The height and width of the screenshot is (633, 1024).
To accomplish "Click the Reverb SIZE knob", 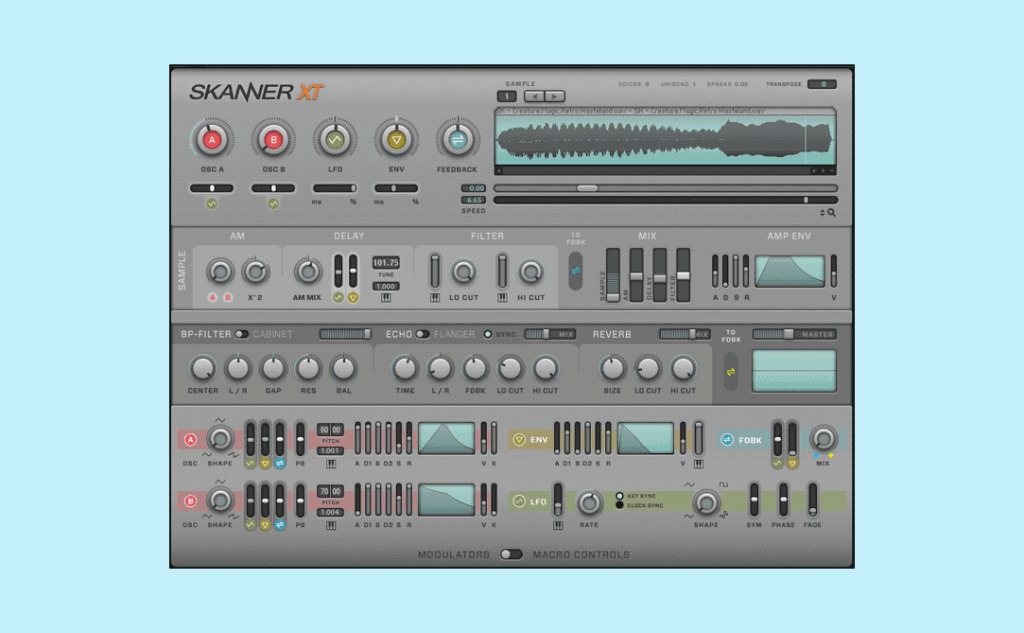I will [612, 369].
